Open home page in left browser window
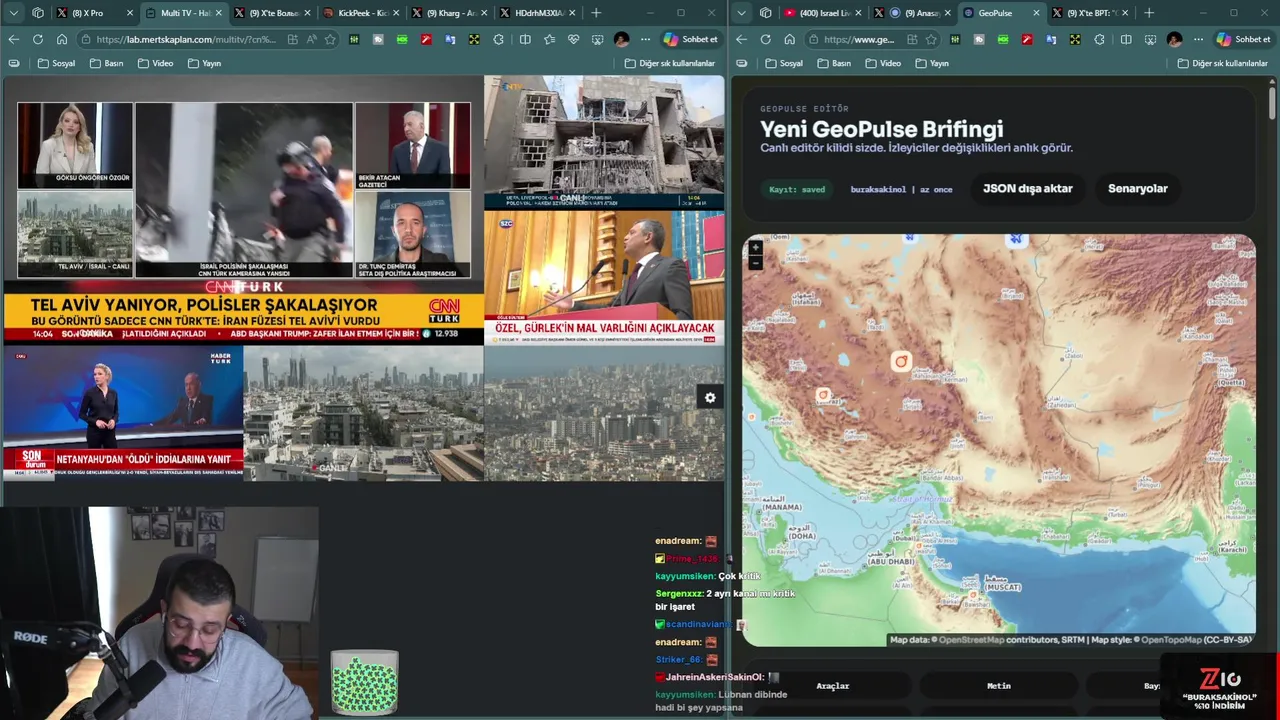The image size is (1280, 720). (x=61, y=39)
